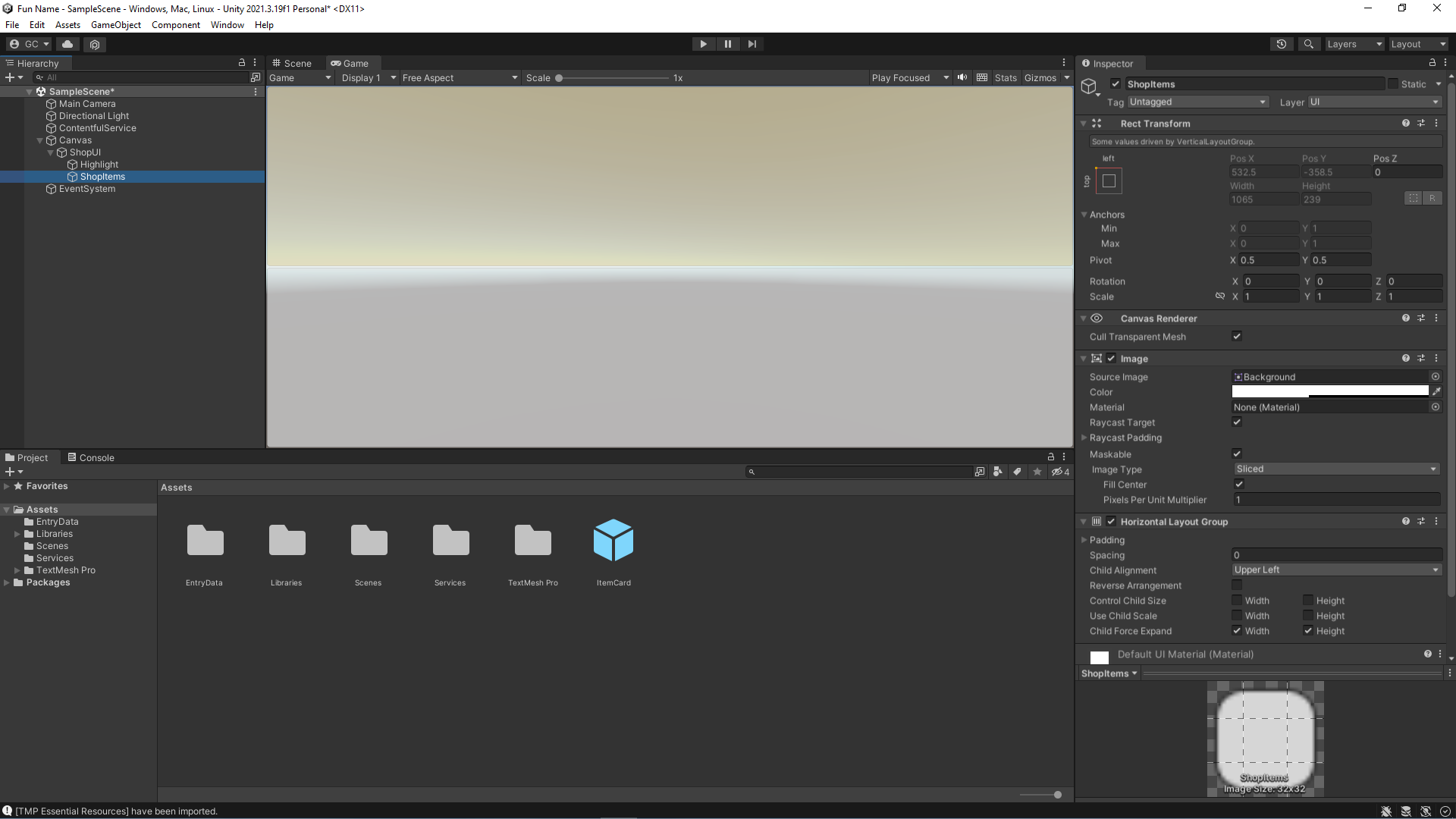Toggle Raycast Target checkbox in Image

pos(1237,421)
